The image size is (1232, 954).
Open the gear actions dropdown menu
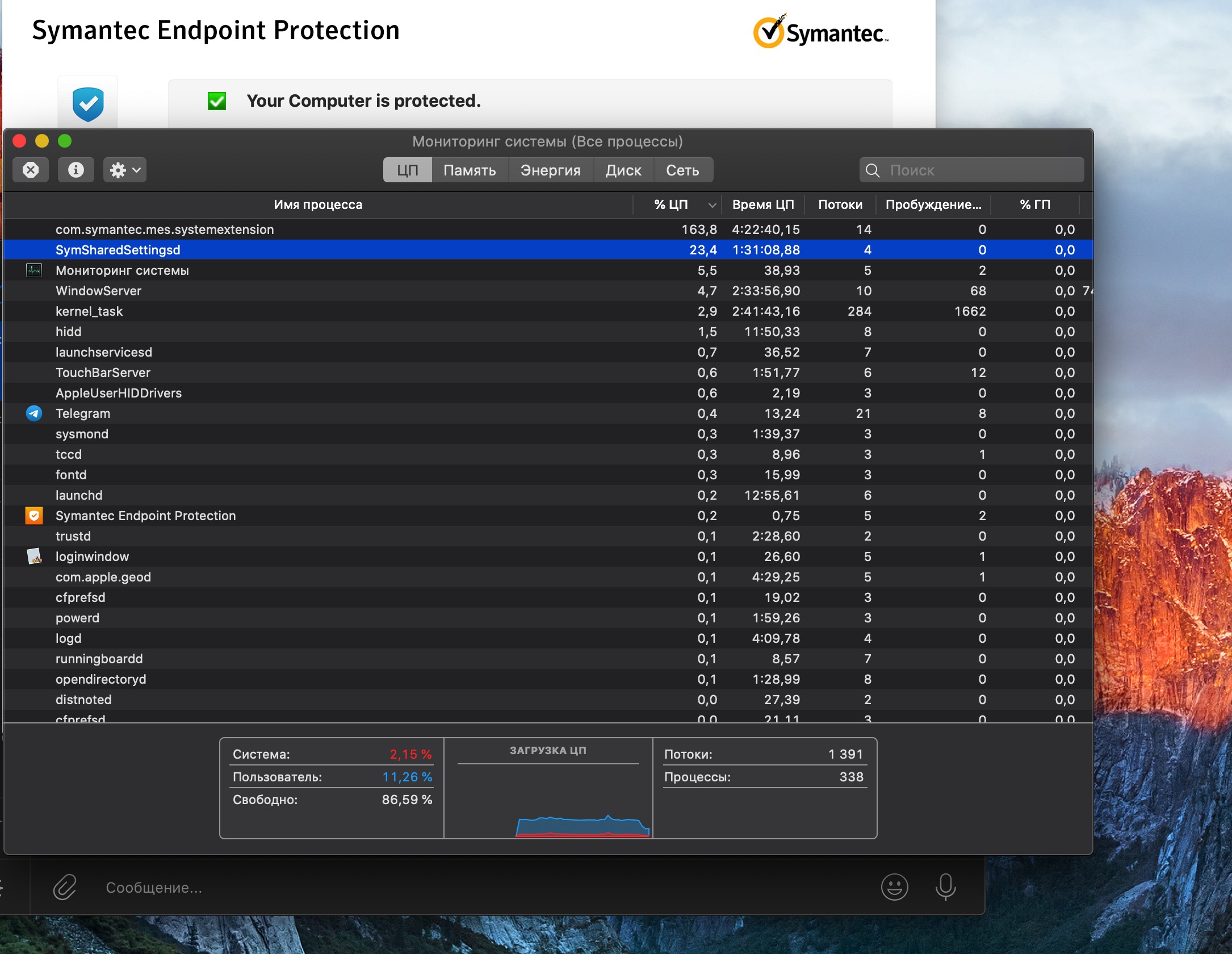[x=125, y=170]
